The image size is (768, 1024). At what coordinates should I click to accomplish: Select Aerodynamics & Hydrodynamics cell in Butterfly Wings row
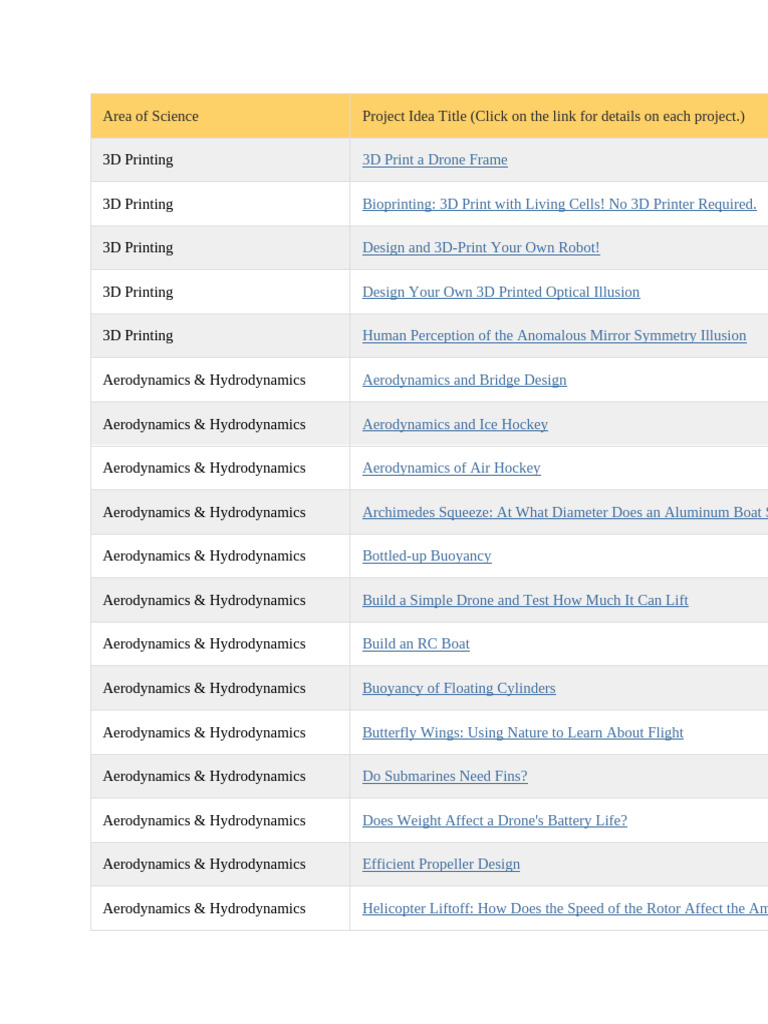click(220, 733)
